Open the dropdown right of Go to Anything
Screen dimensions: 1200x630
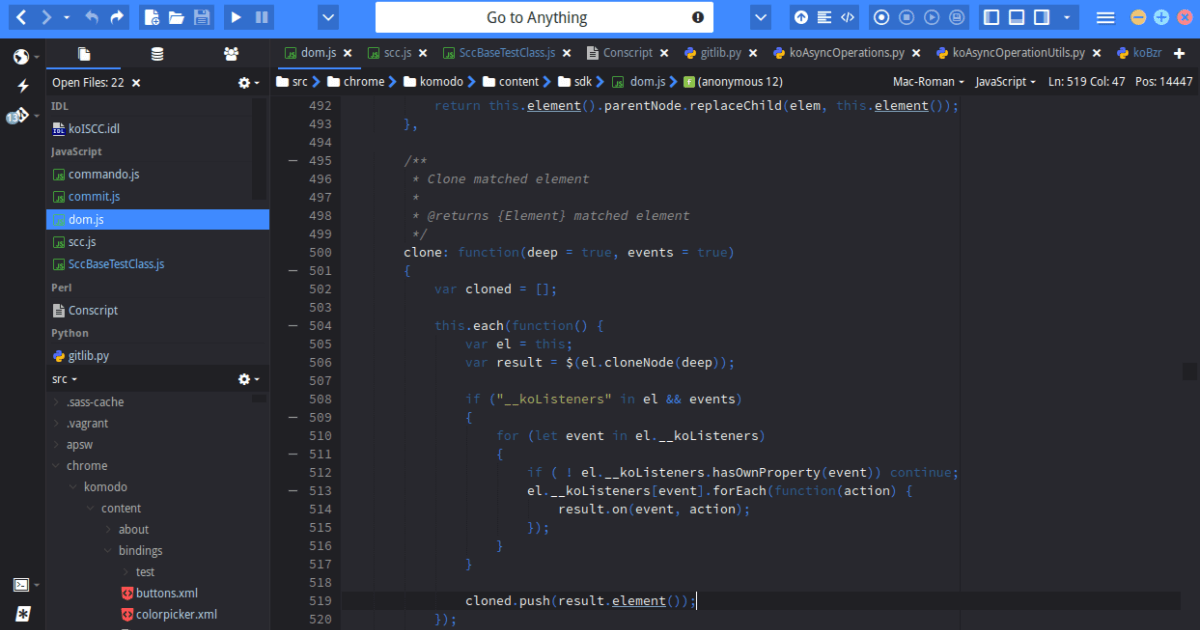760,17
